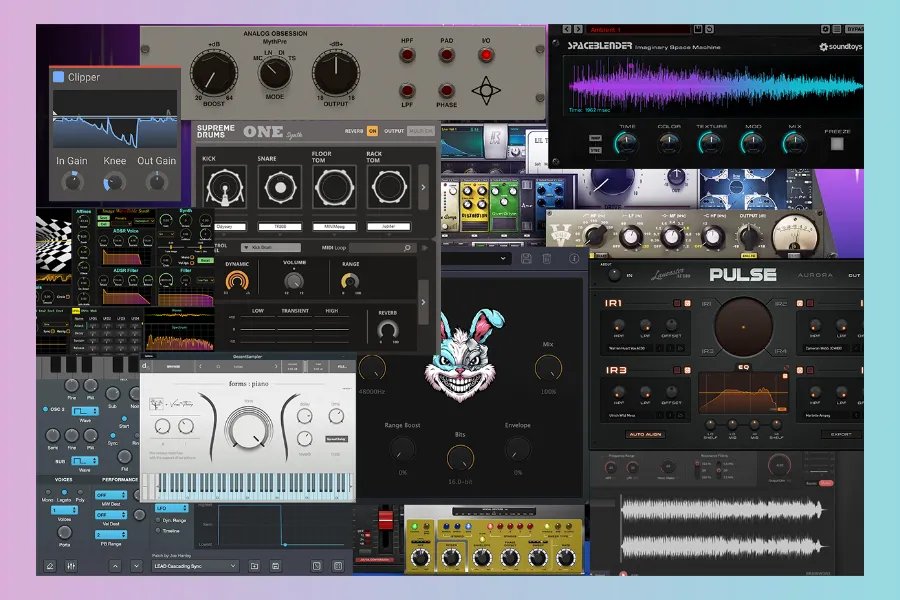900x600 pixels.
Task: Open the mixer sliders icon in synth footer
Action: (x=71, y=566)
